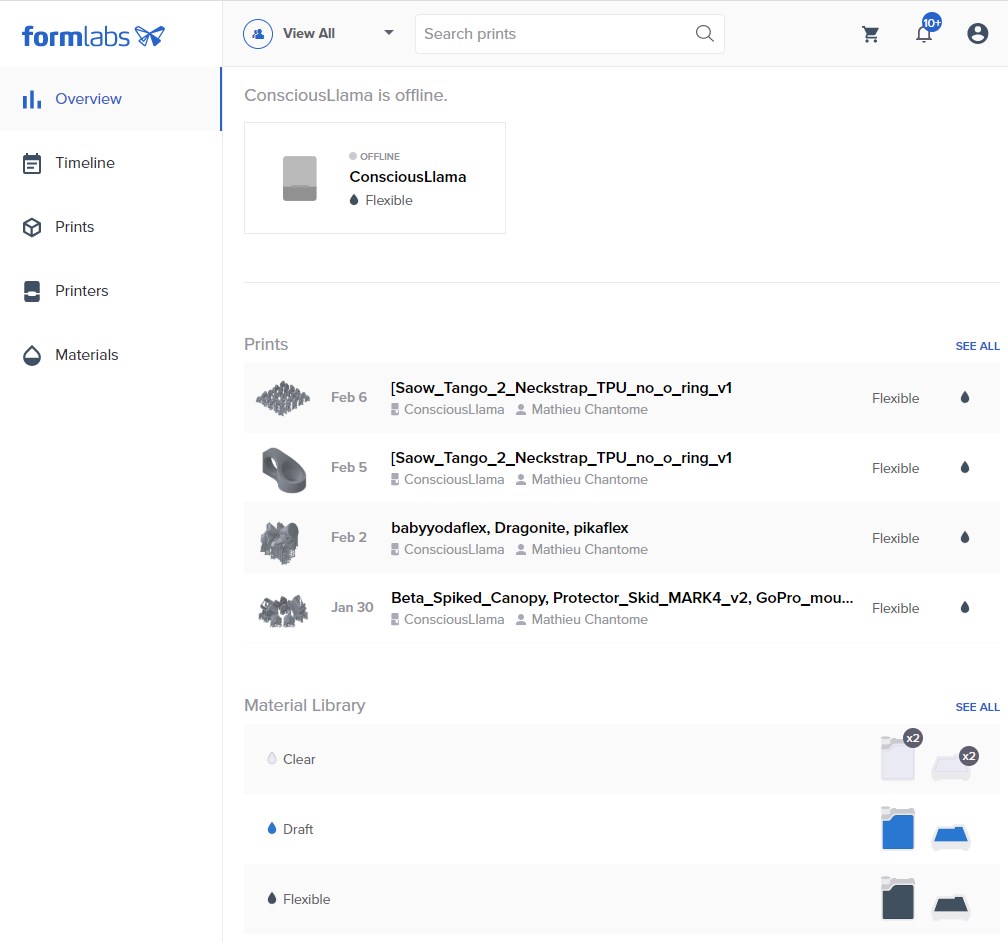Click the ConsciousLlama printer image
The width and height of the screenshot is (1008, 942).
[x=300, y=178]
